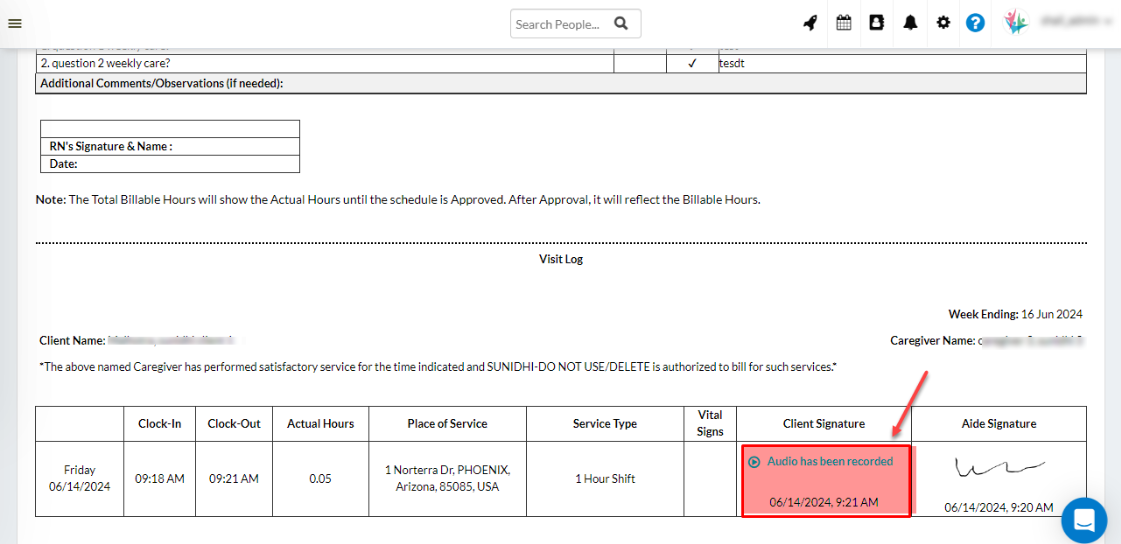Open the chat support bubble
Image resolution: width=1121 pixels, height=544 pixels.
pos(1083,520)
